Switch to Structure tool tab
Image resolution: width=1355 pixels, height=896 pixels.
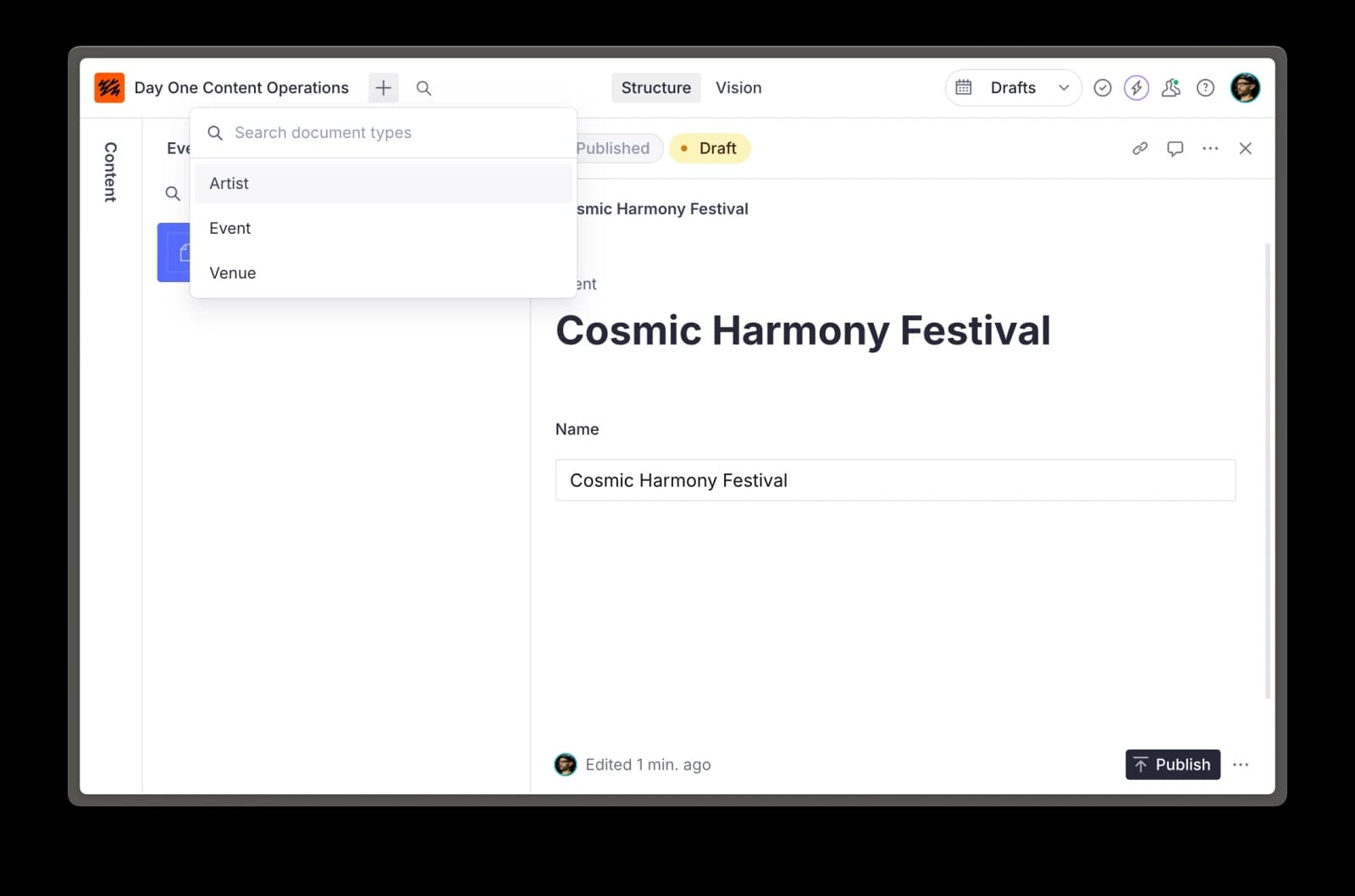pos(655,88)
